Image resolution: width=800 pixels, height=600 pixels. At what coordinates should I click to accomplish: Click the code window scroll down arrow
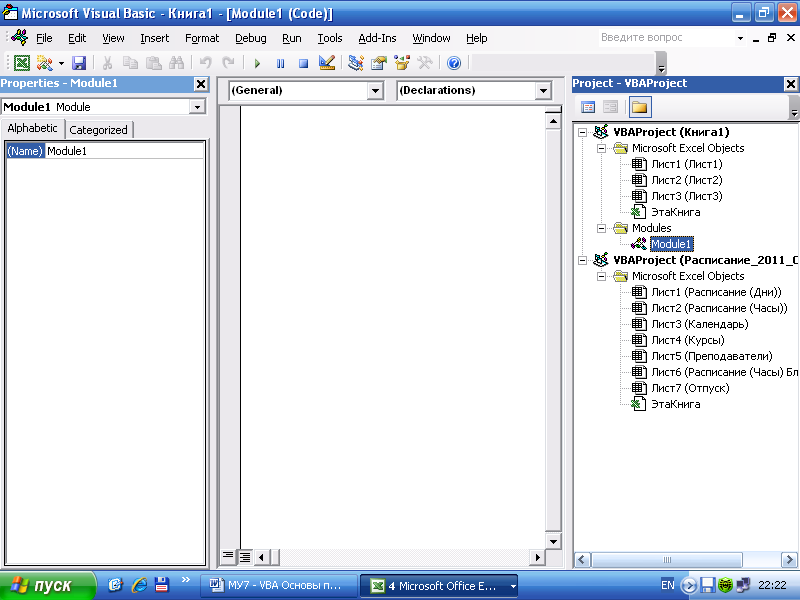pyautogui.click(x=553, y=541)
